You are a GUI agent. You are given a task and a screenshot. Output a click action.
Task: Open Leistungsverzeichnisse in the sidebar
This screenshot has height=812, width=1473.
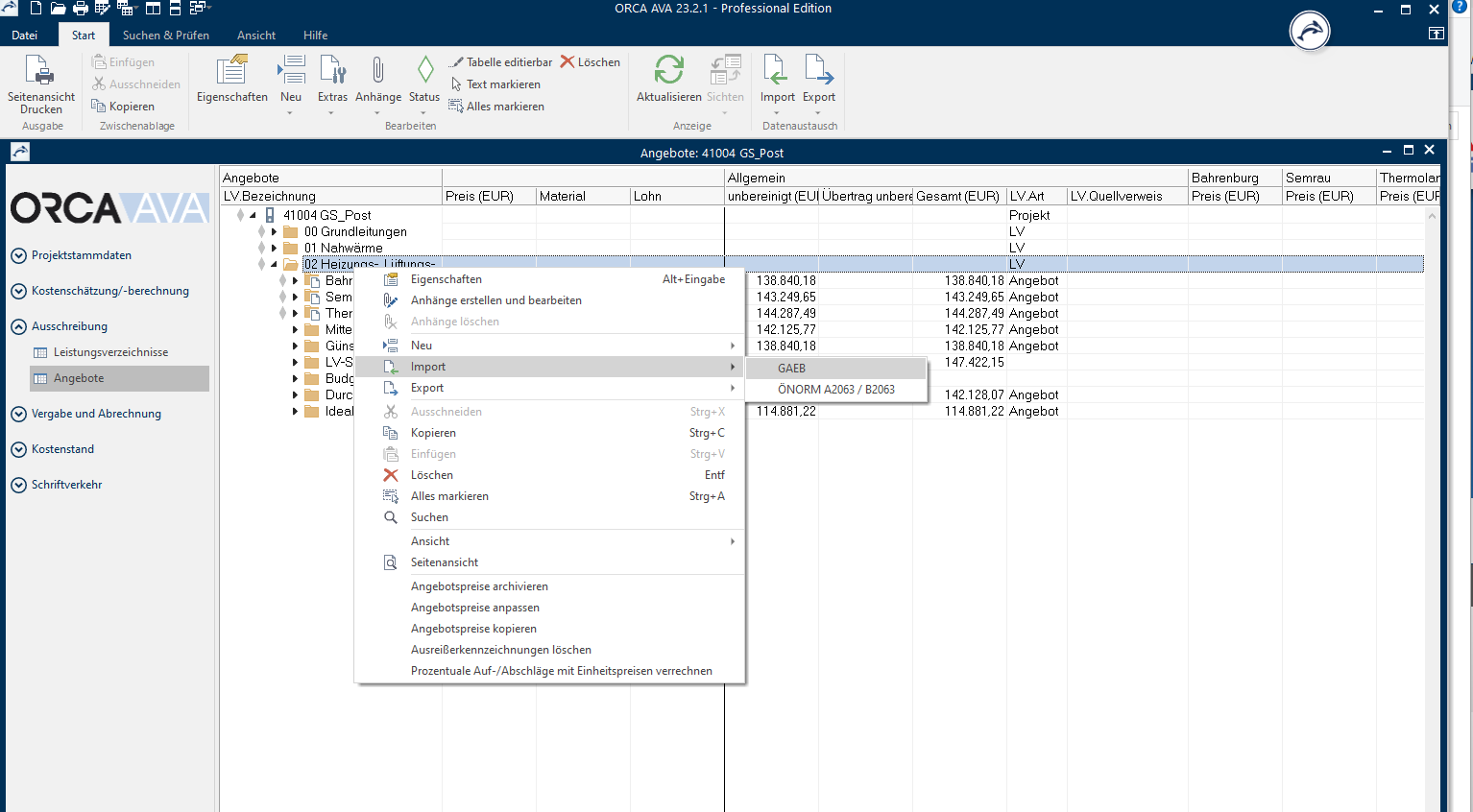[110, 352]
